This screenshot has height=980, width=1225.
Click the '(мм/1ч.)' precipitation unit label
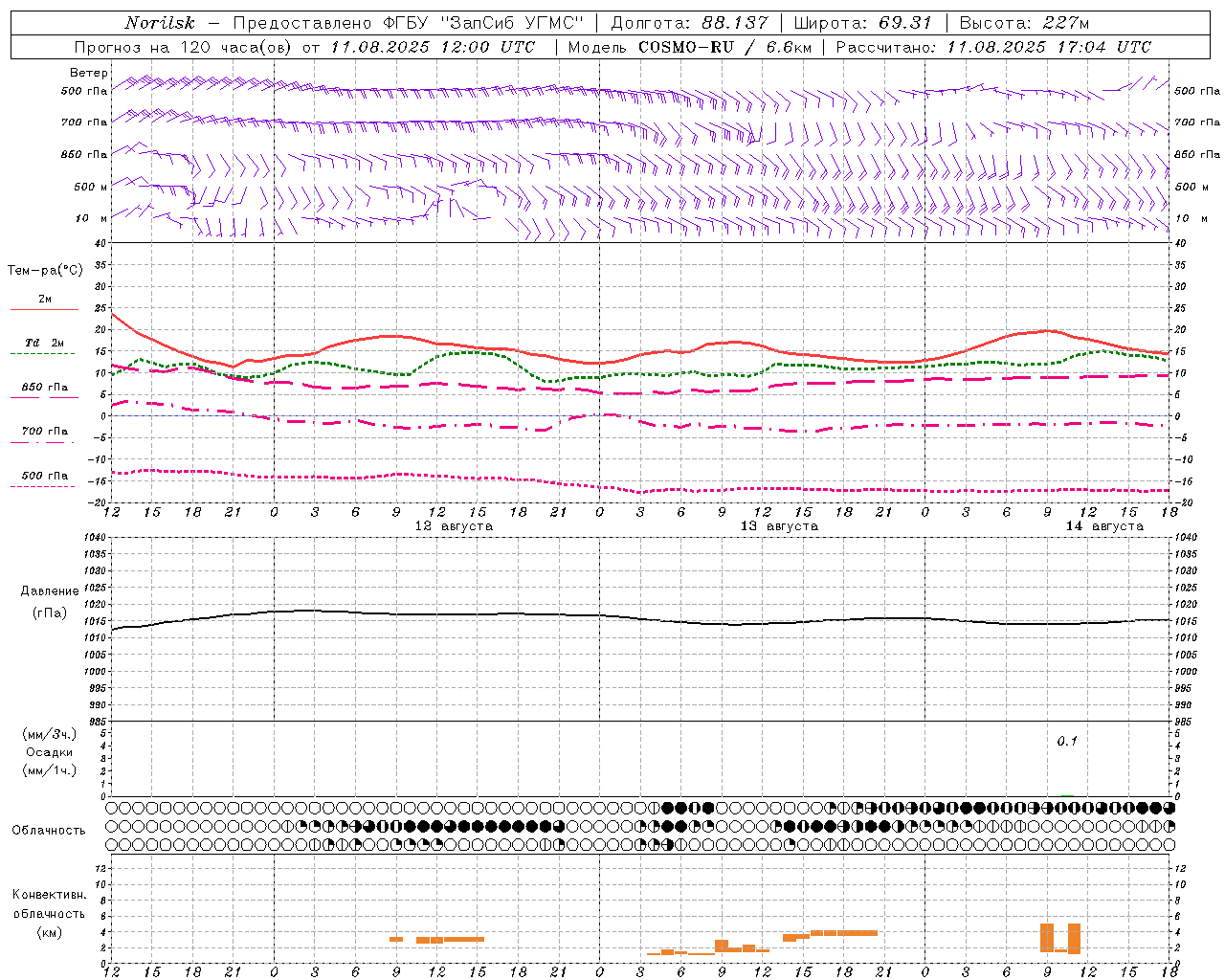tap(50, 770)
